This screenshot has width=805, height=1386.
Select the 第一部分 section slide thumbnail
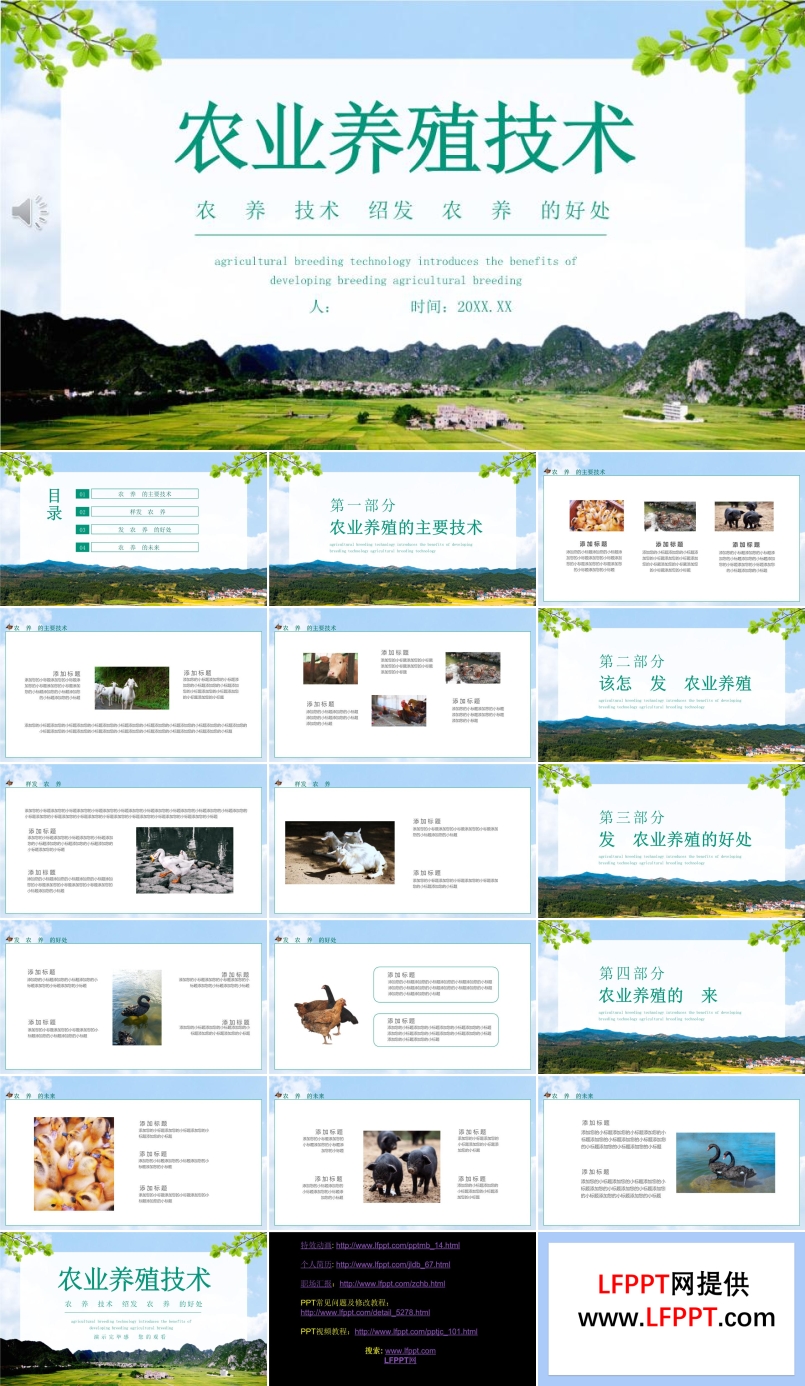click(402, 529)
